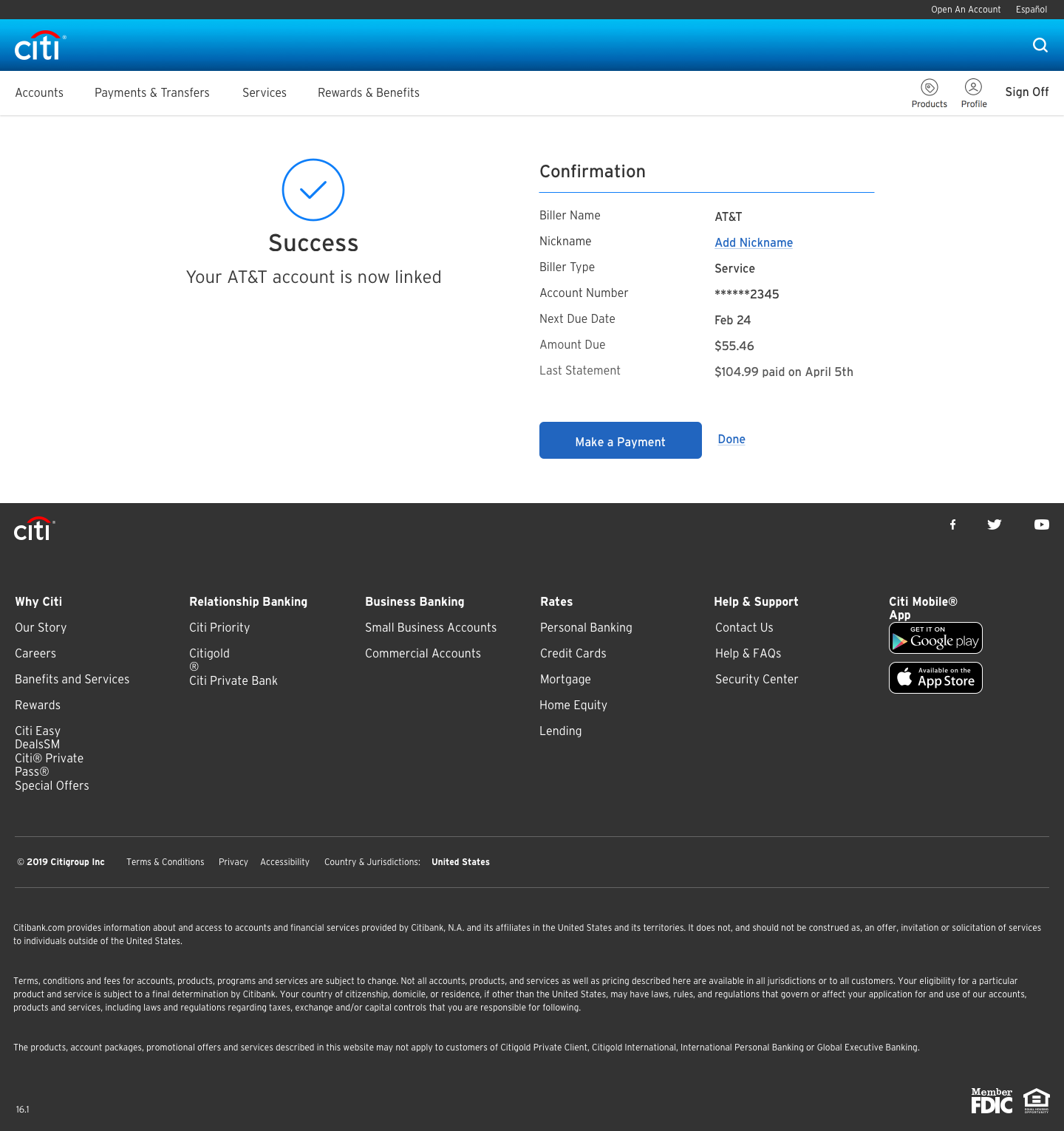The width and height of the screenshot is (1064, 1131).
Task: Open the Rewards footer link
Action: pyautogui.click(x=38, y=705)
